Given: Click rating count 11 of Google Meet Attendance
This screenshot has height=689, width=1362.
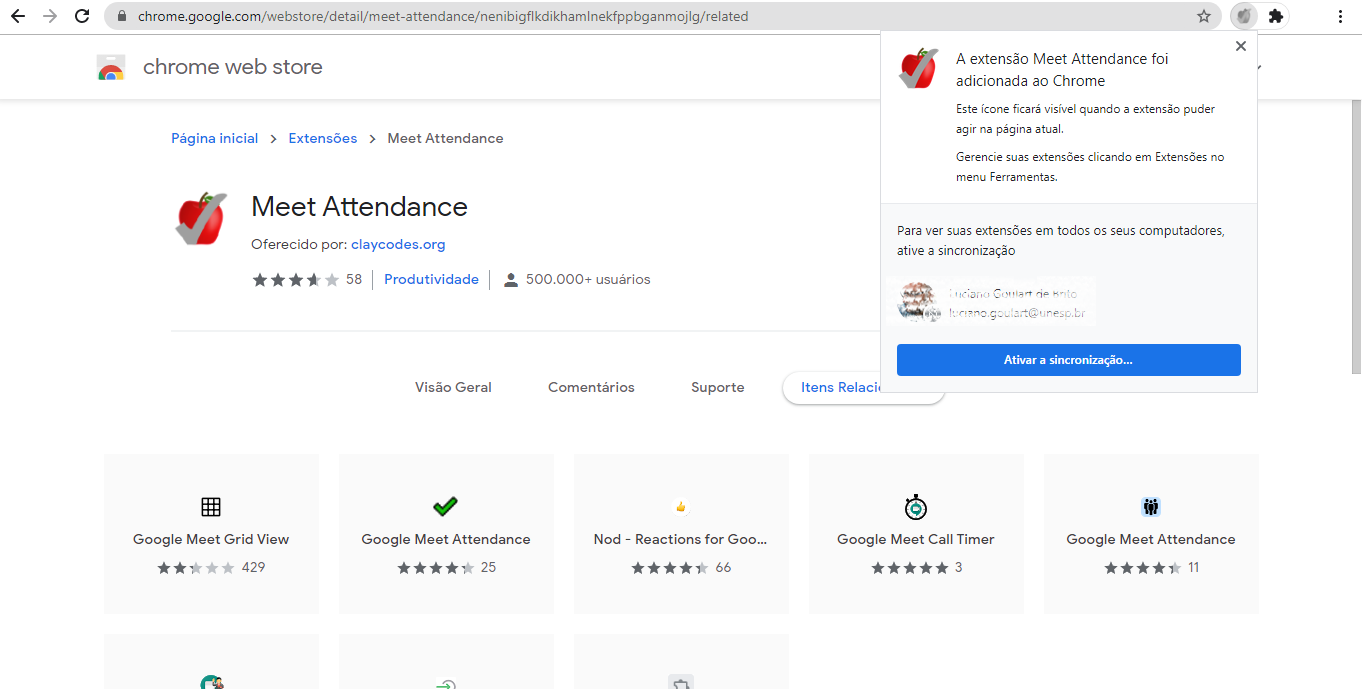Looking at the screenshot, I should click(x=1194, y=567).
